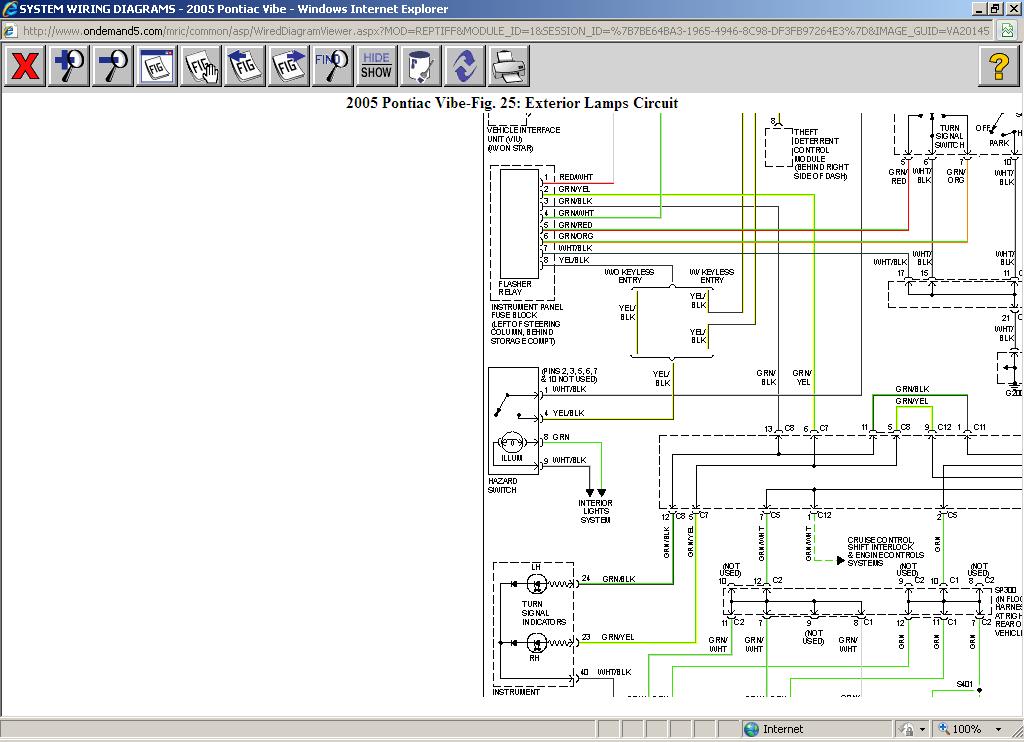
Task: Click the Flasher Relay component in diagram
Action: [x=518, y=222]
